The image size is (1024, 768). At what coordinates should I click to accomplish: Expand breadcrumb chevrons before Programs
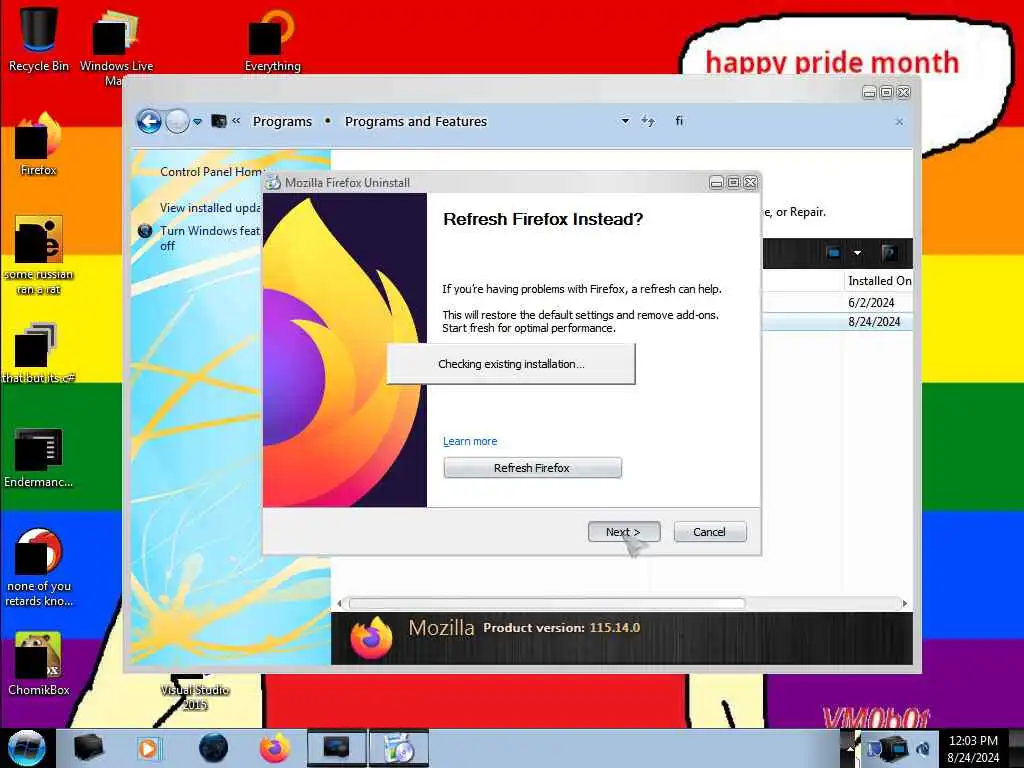coord(236,121)
